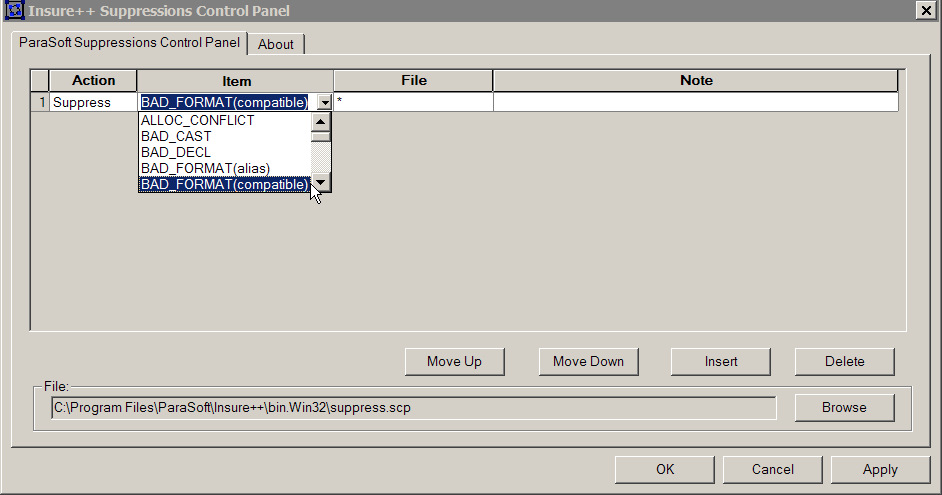Apply the suppression settings
This screenshot has width=942, height=495.
(880, 469)
